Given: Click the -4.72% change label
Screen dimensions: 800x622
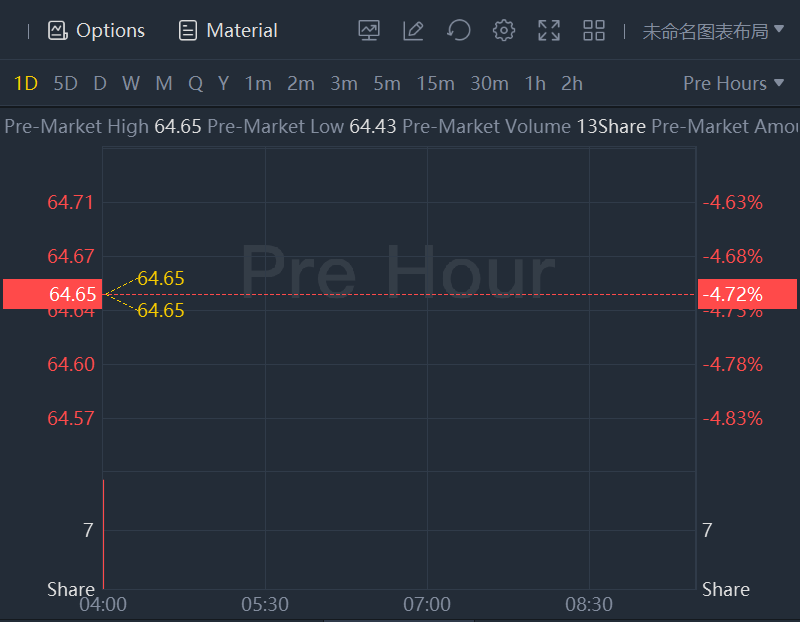Looking at the screenshot, I should click(x=746, y=294).
